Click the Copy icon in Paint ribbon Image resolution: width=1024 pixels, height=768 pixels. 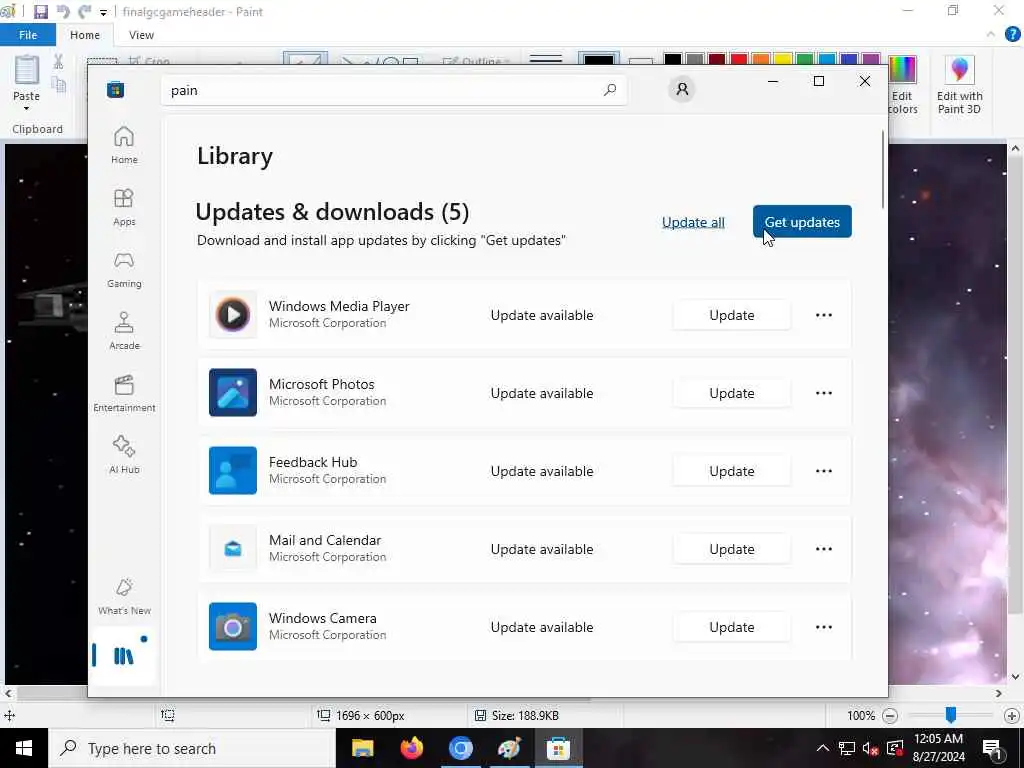pos(58,85)
